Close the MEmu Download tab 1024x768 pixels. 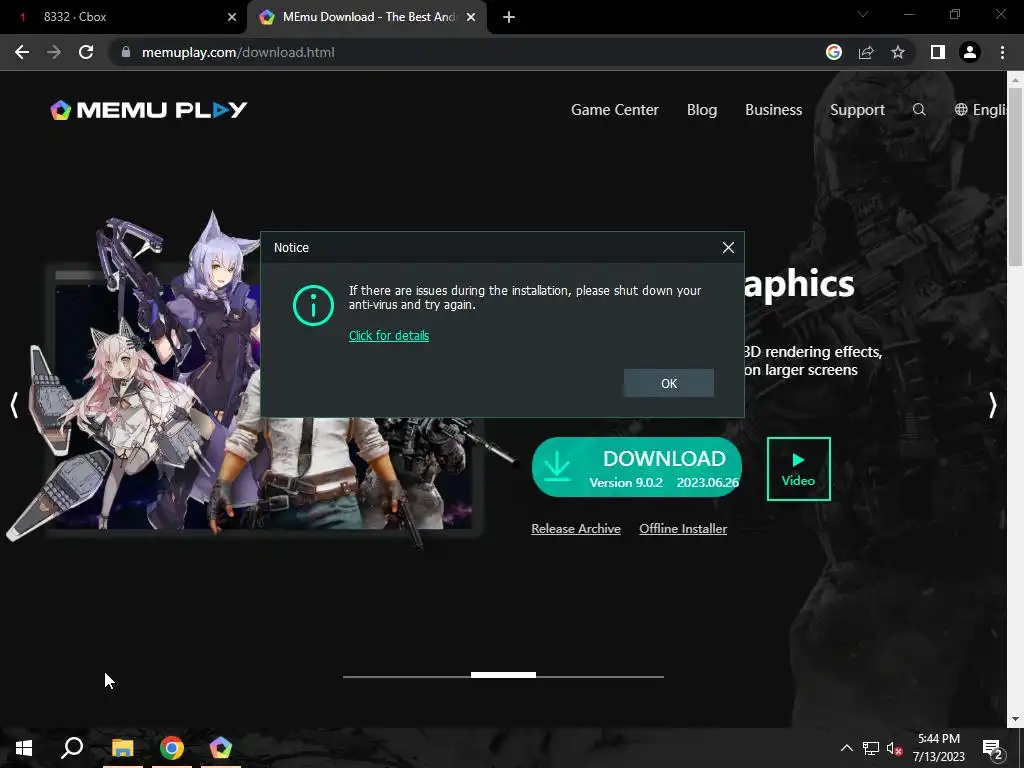471,17
